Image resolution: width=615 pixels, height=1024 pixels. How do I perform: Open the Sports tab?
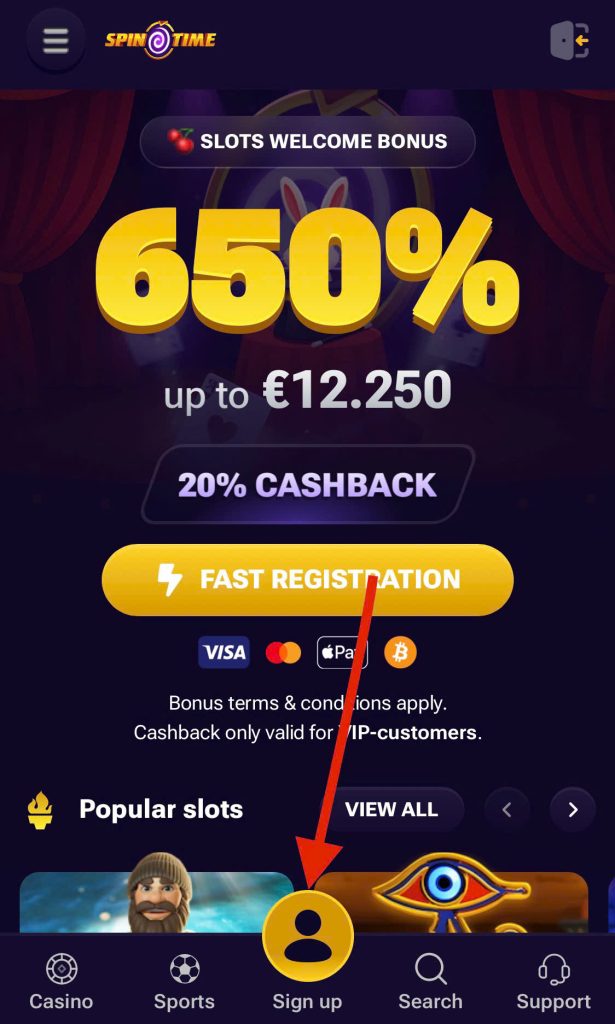184,981
